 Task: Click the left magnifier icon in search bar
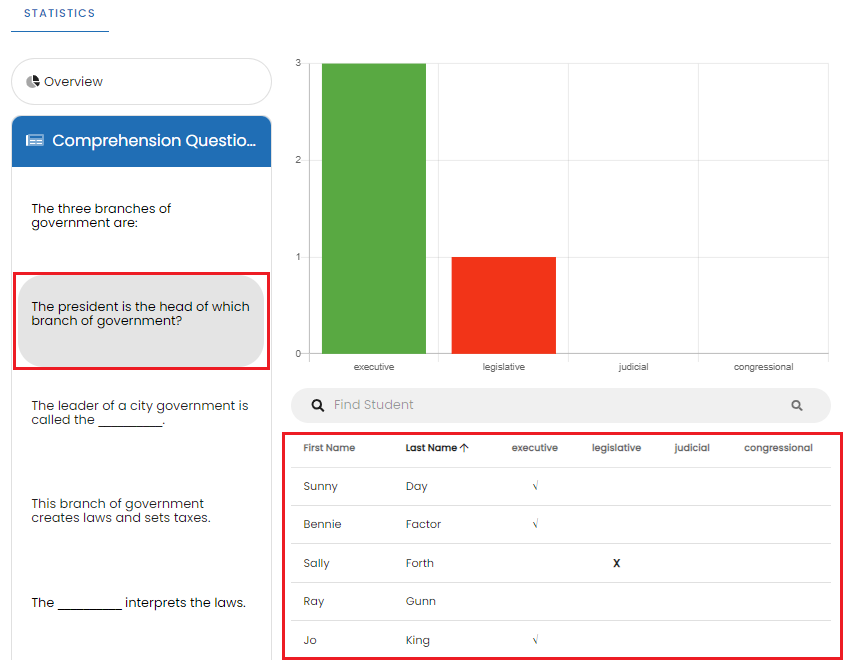318,405
